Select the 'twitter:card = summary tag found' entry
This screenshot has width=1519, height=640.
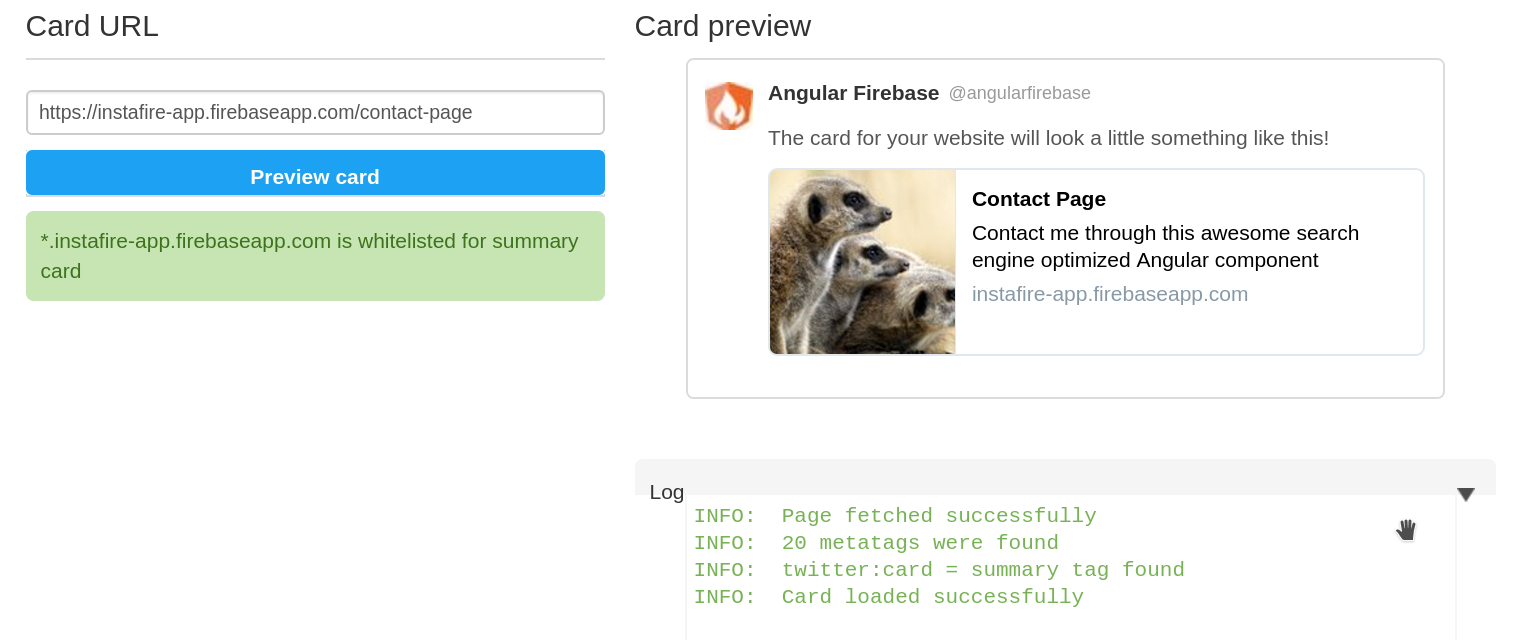938,570
